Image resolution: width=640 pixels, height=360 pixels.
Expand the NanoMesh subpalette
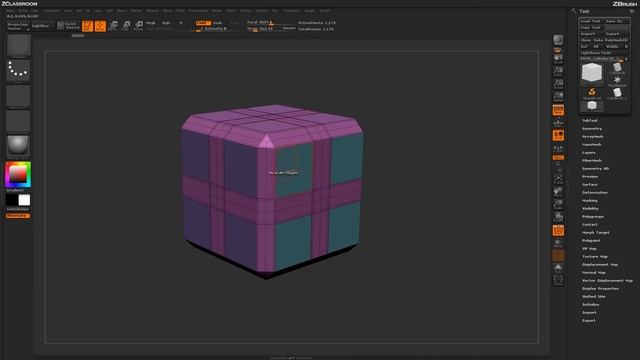(x=591, y=144)
